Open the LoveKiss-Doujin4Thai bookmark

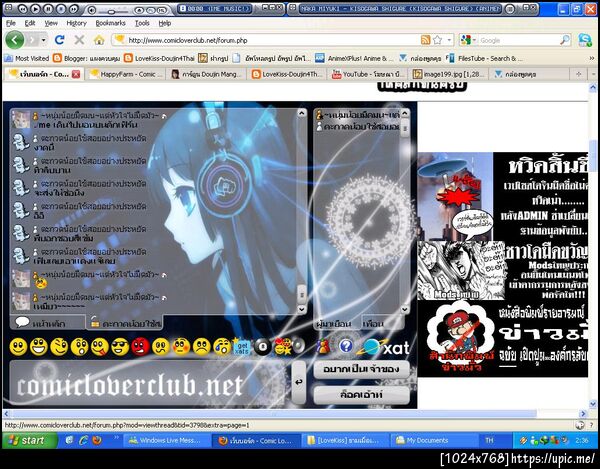point(160,58)
